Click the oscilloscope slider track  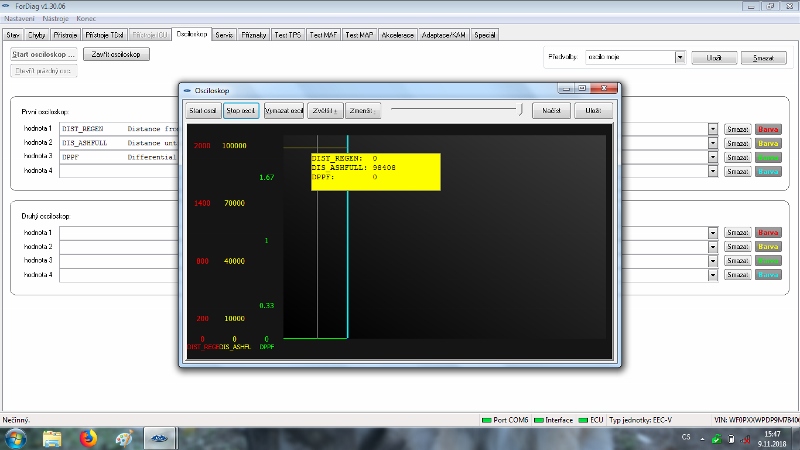(x=455, y=110)
